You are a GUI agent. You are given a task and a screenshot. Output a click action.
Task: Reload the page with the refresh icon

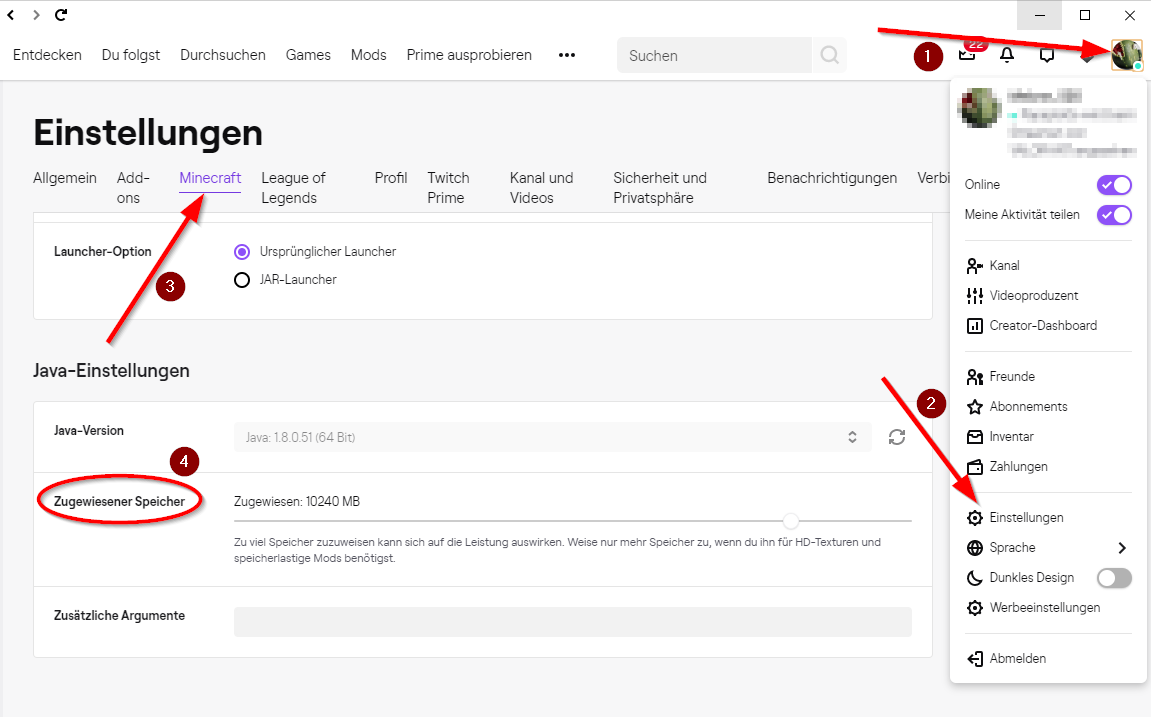(62, 15)
